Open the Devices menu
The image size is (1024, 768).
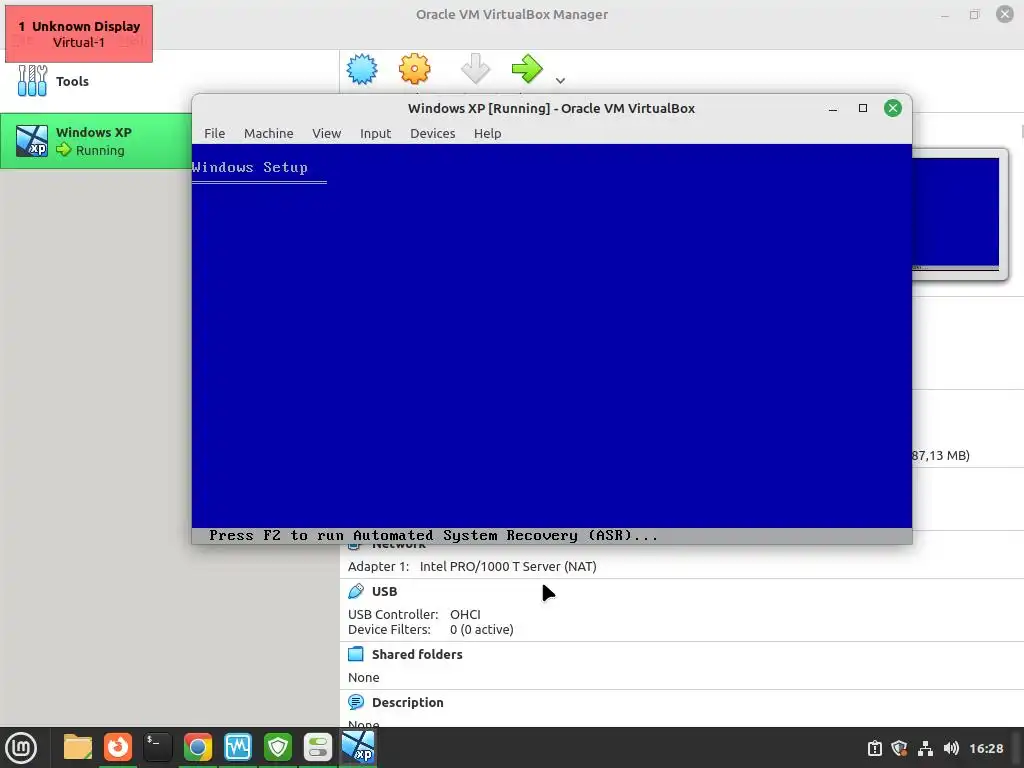(432, 133)
